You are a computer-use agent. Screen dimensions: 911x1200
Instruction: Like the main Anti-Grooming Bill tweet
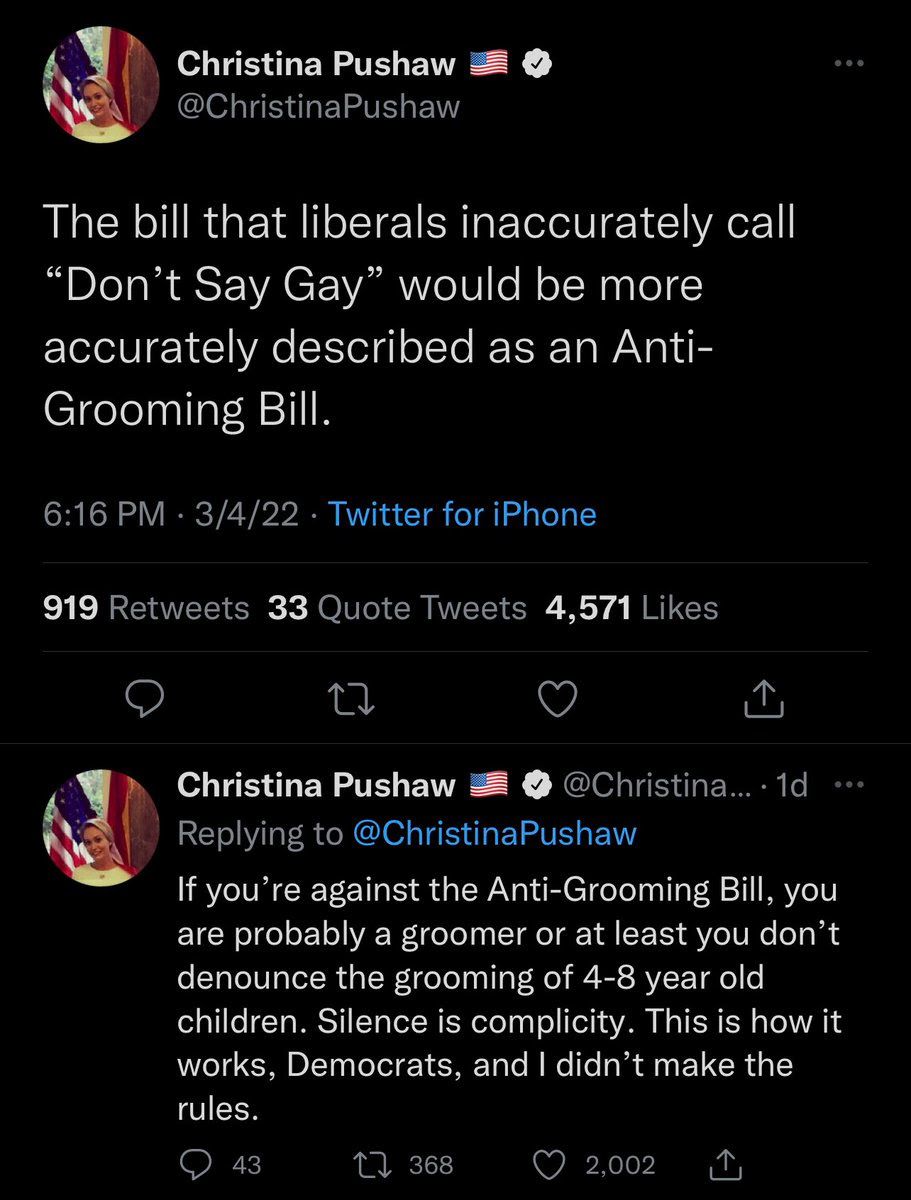[x=557, y=698]
